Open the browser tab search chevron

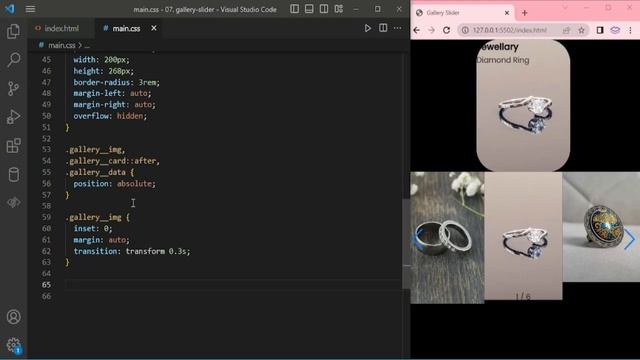pyautogui.click(x=565, y=8)
